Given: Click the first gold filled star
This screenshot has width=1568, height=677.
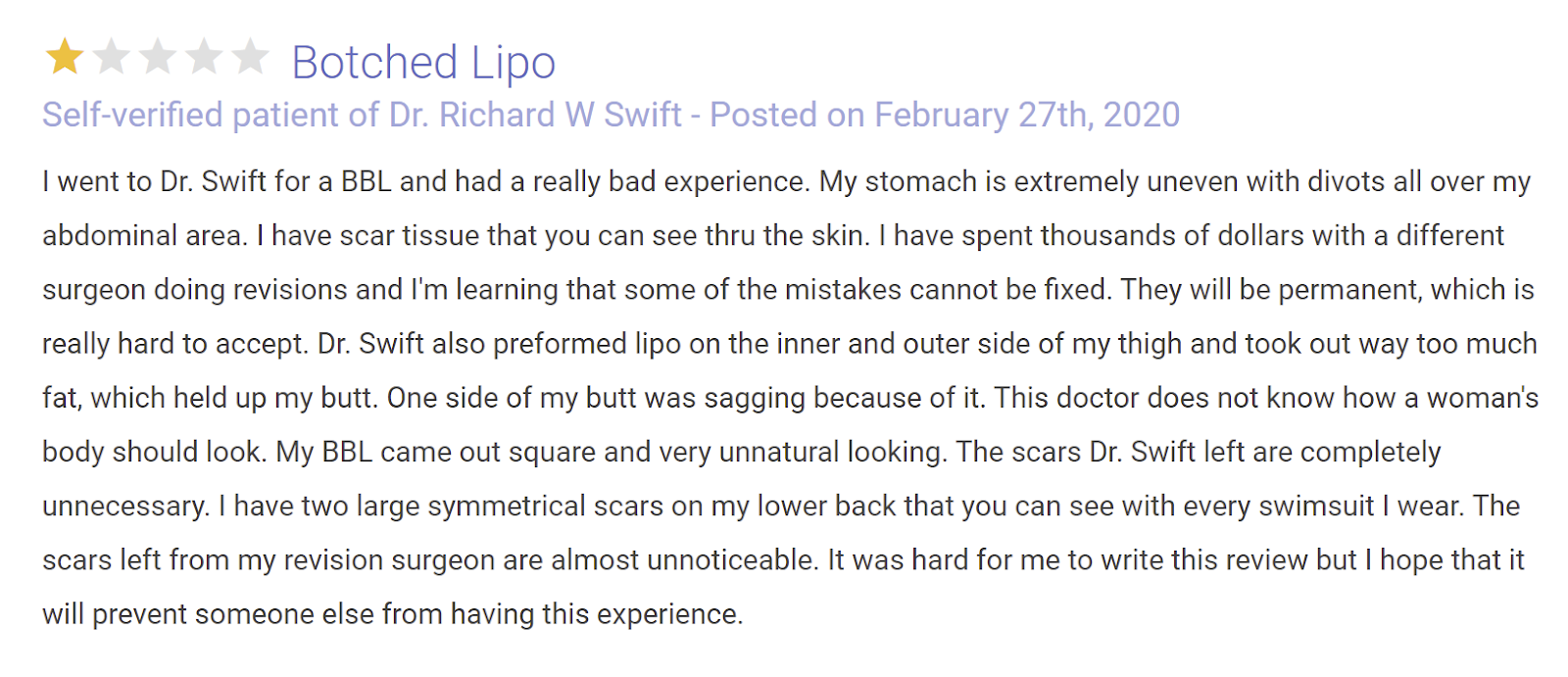Looking at the screenshot, I should pos(65,57).
